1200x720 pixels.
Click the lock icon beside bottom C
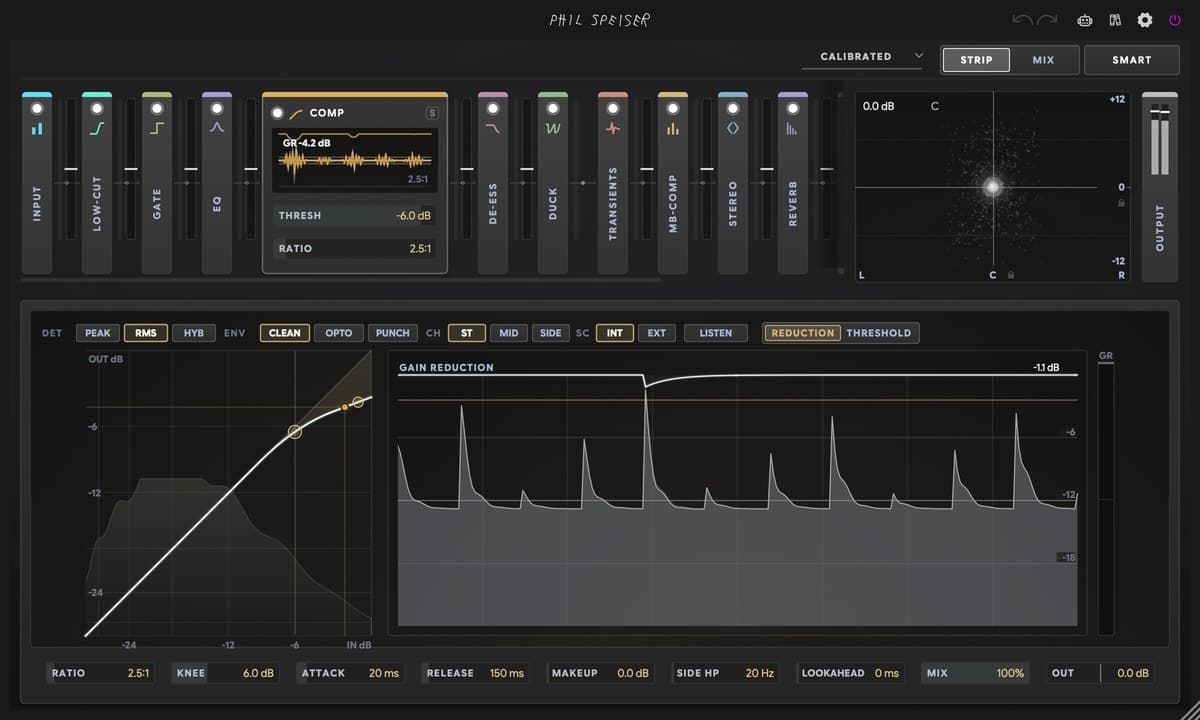click(1012, 274)
